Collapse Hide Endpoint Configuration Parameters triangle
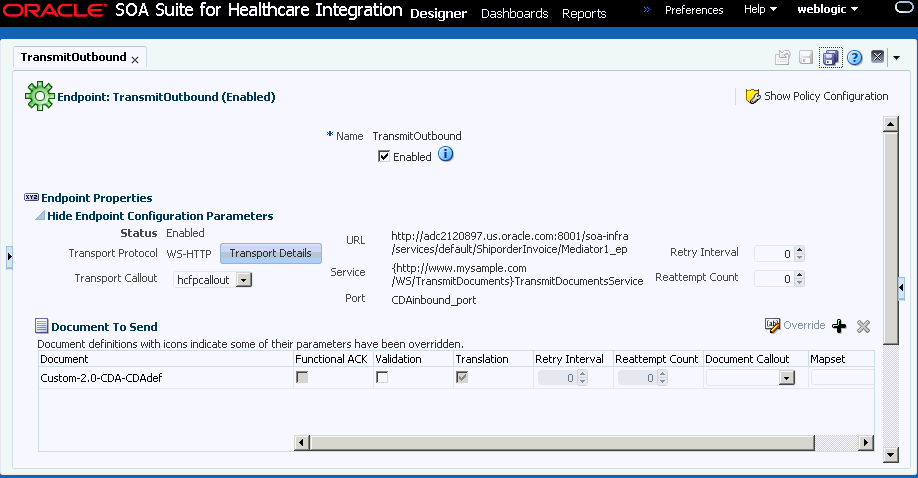Image resolution: width=918 pixels, height=478 pixels. 40,216
